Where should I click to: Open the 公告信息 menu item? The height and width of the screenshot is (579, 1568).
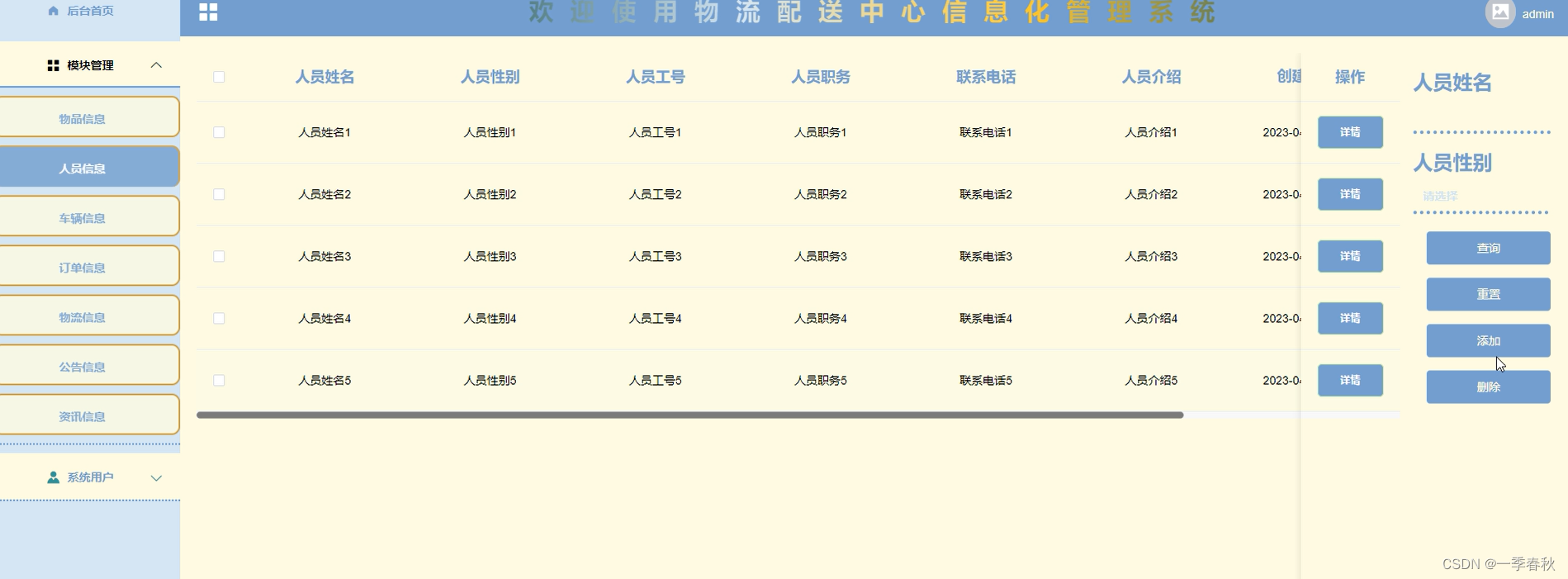point(89,366)
